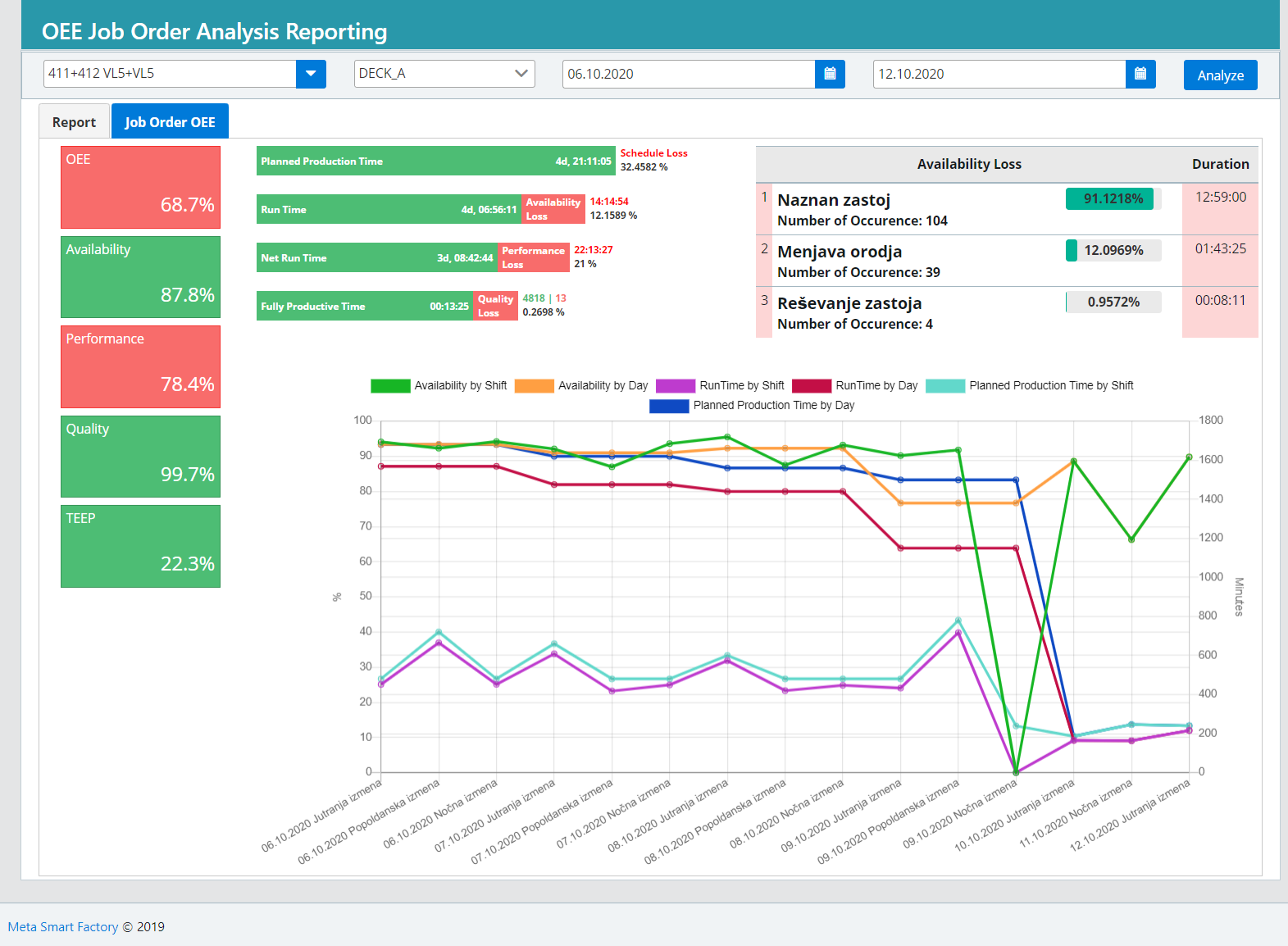Screen dimensions: 1288x946
Task: Click the green TEEP 22.3% tile
Action: pyautogui.click(x=140, y=546)
